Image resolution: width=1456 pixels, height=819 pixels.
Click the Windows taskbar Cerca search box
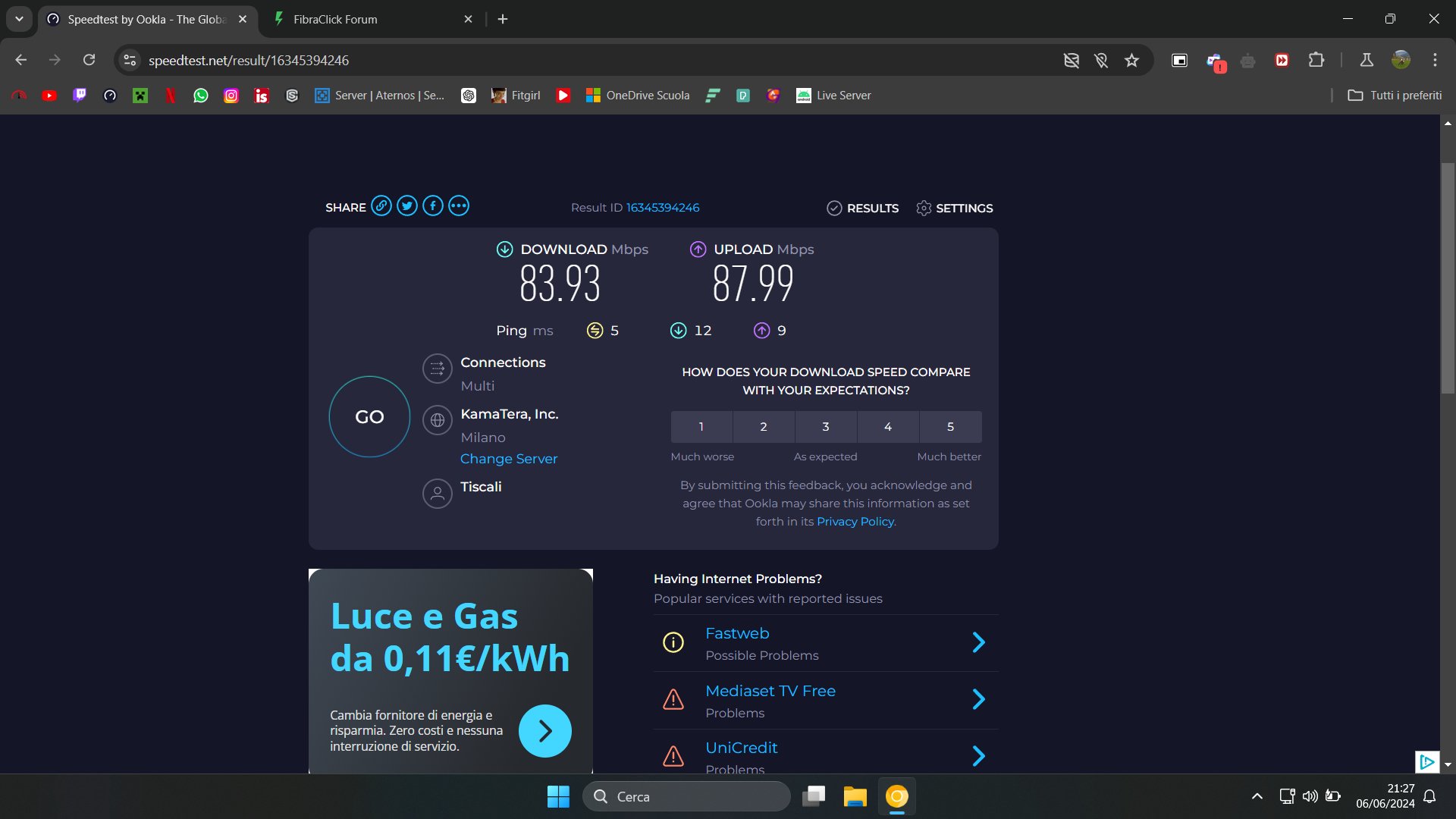[x=686, y=796]
